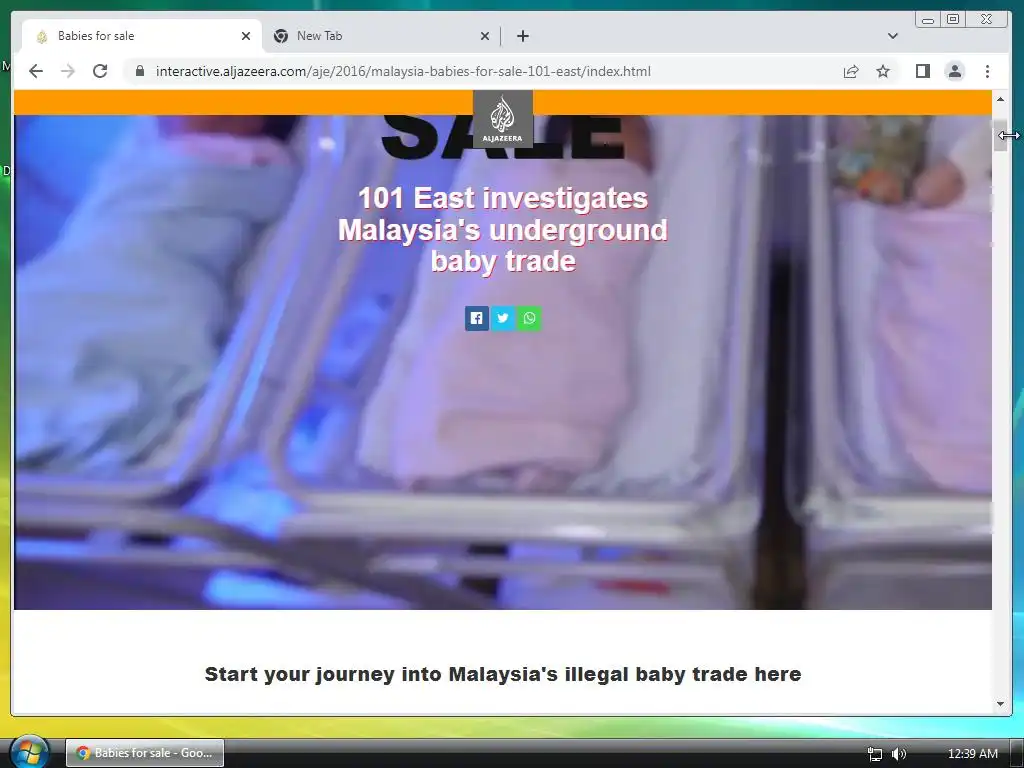Select the Babies for sale taskbar button
This screenshot has height=768, width=1024.
[145, 753]
